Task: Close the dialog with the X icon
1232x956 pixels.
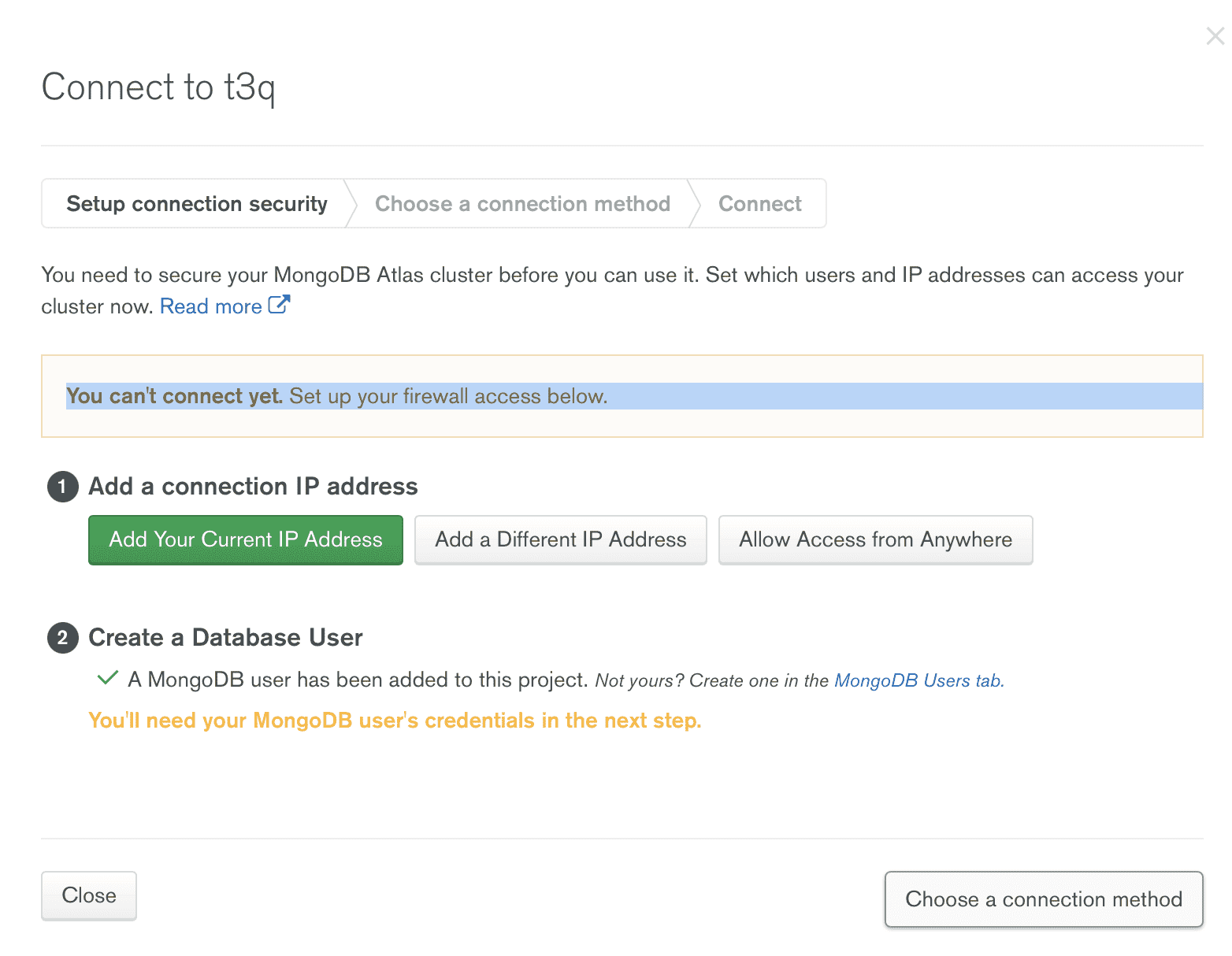Action: pos(1215,36)
